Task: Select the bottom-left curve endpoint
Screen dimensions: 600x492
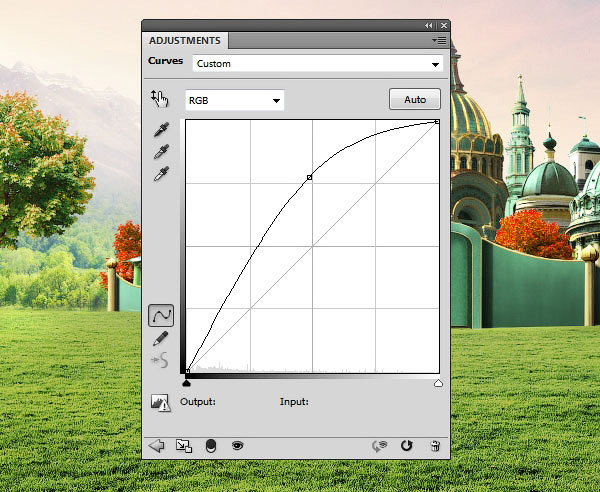Action: [x=188, y=371]
